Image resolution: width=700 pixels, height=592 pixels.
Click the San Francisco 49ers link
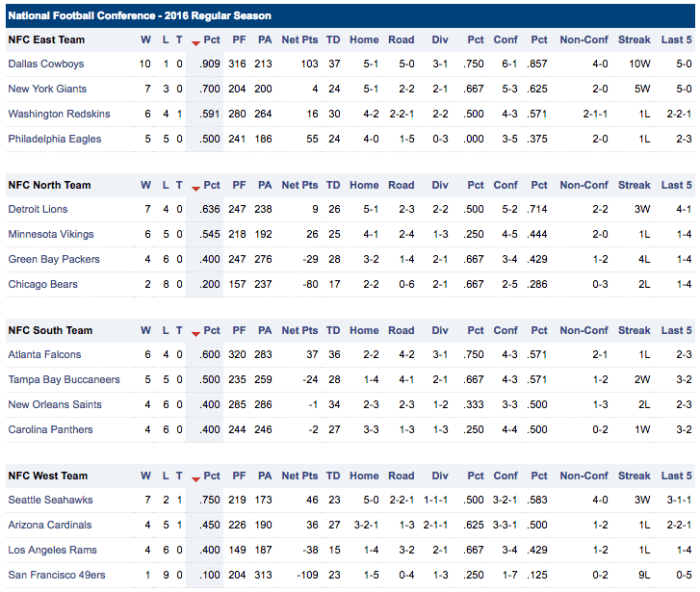pos(56,574)
